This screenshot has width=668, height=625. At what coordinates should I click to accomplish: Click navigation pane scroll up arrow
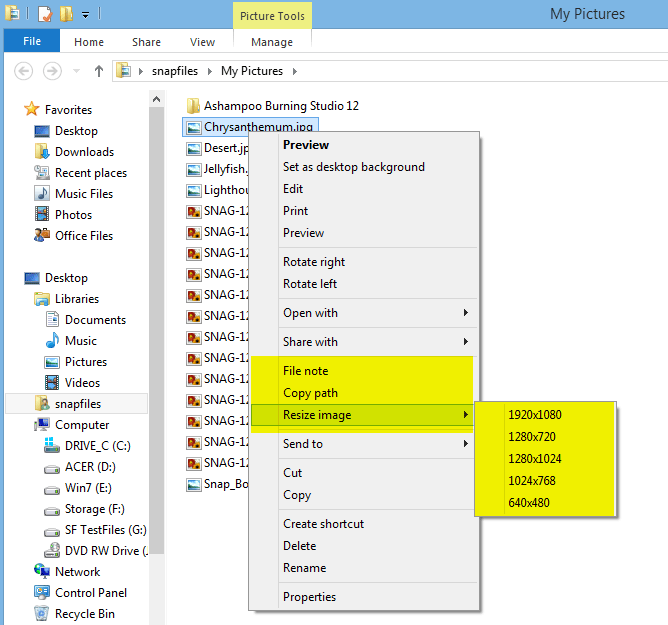tap(156, 99)
